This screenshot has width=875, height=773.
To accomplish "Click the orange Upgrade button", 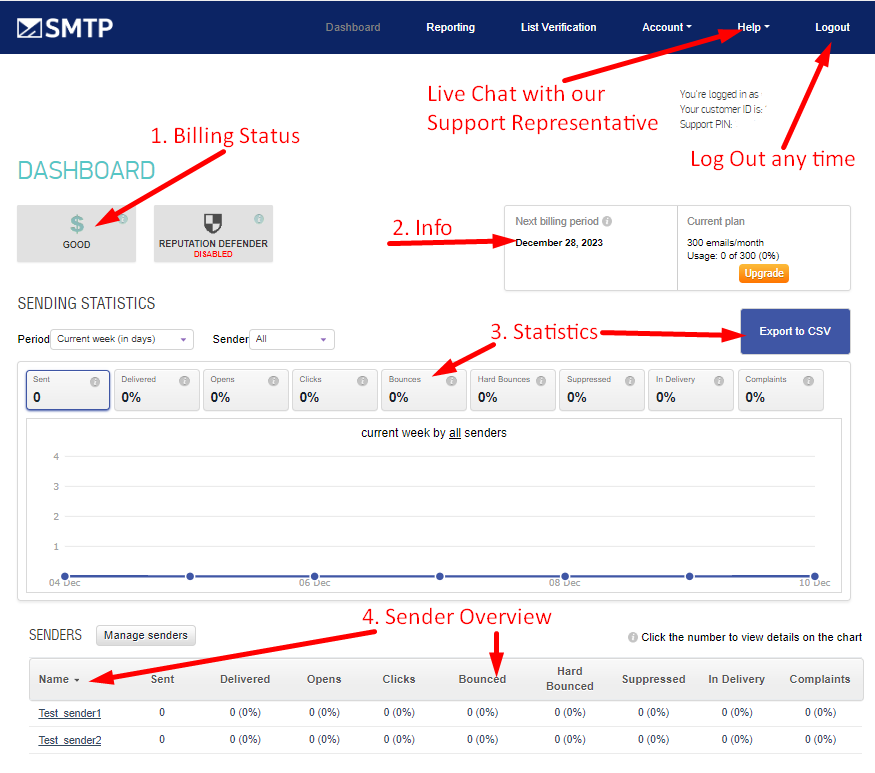I will [764, 273].
